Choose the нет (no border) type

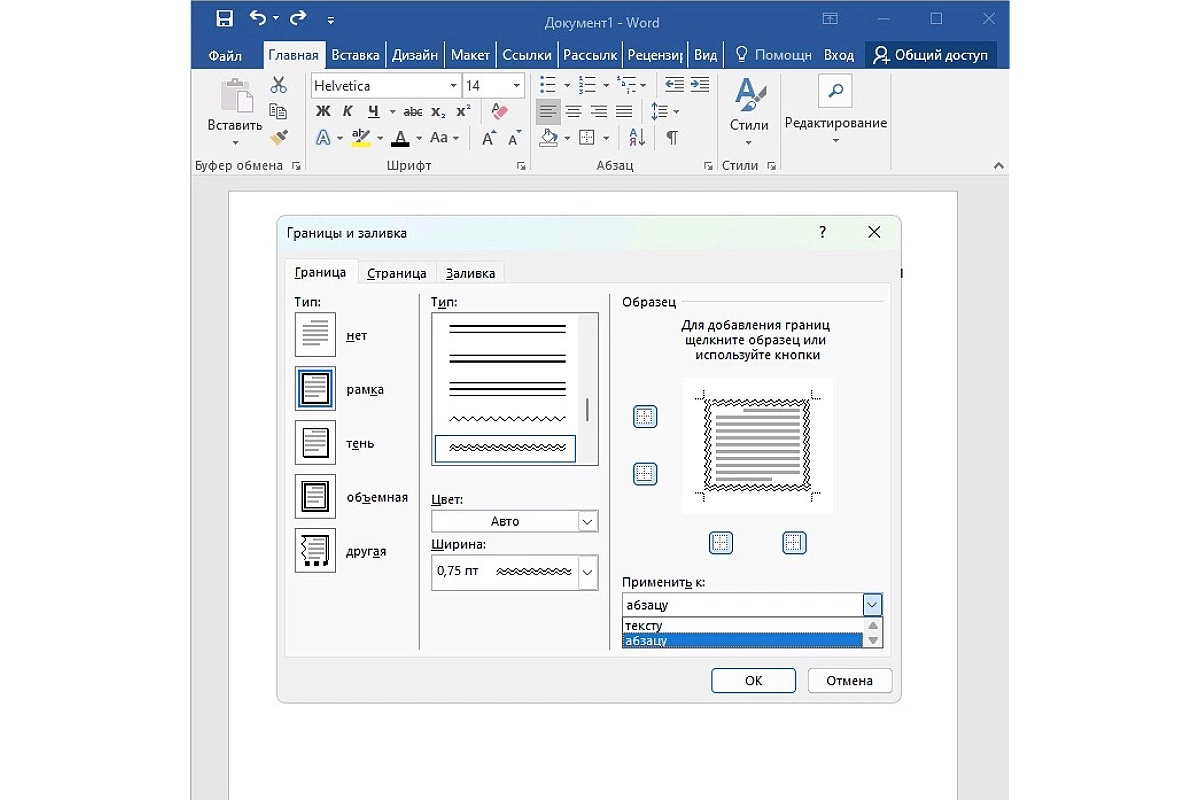(315, 335)
